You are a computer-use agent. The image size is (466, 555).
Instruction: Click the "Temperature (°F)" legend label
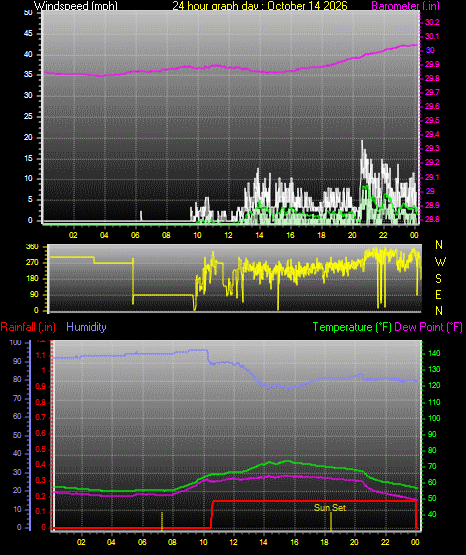352,327
